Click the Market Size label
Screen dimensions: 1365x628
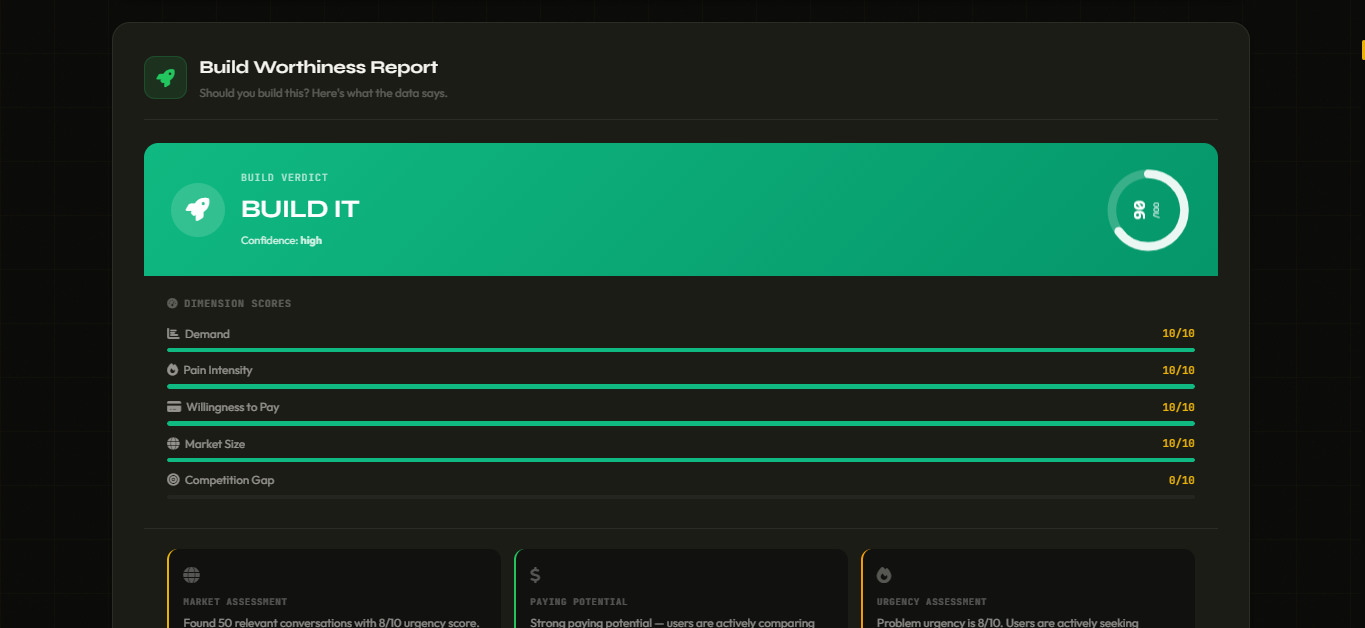215,444
